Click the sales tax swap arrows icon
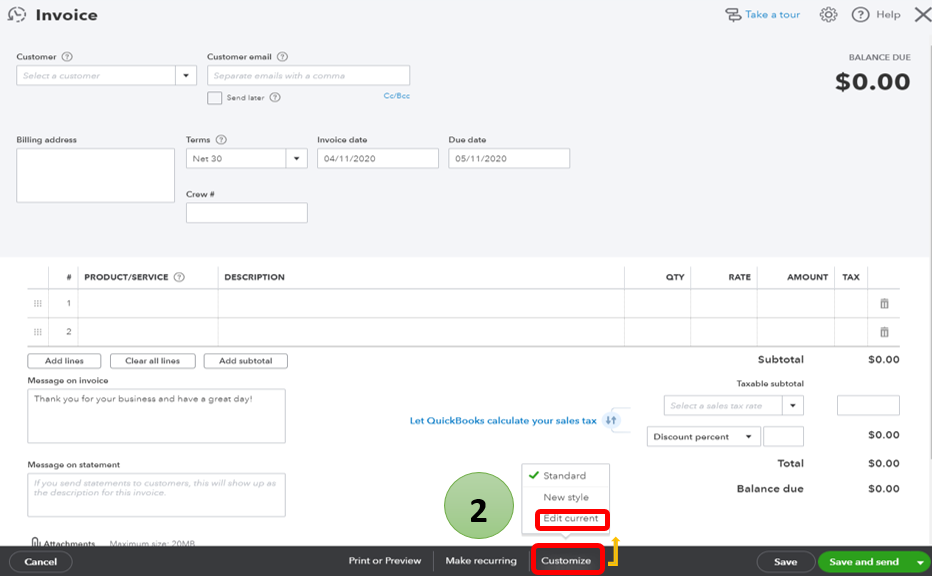932x576 pixels. point(610,420)
